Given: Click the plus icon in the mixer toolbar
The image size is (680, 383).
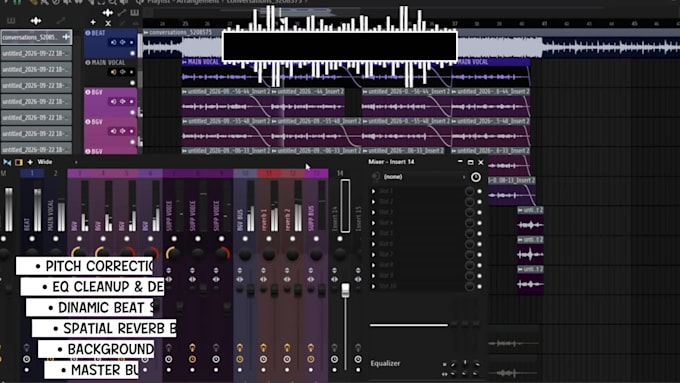Looking at the screenshot, I should 30,162.
